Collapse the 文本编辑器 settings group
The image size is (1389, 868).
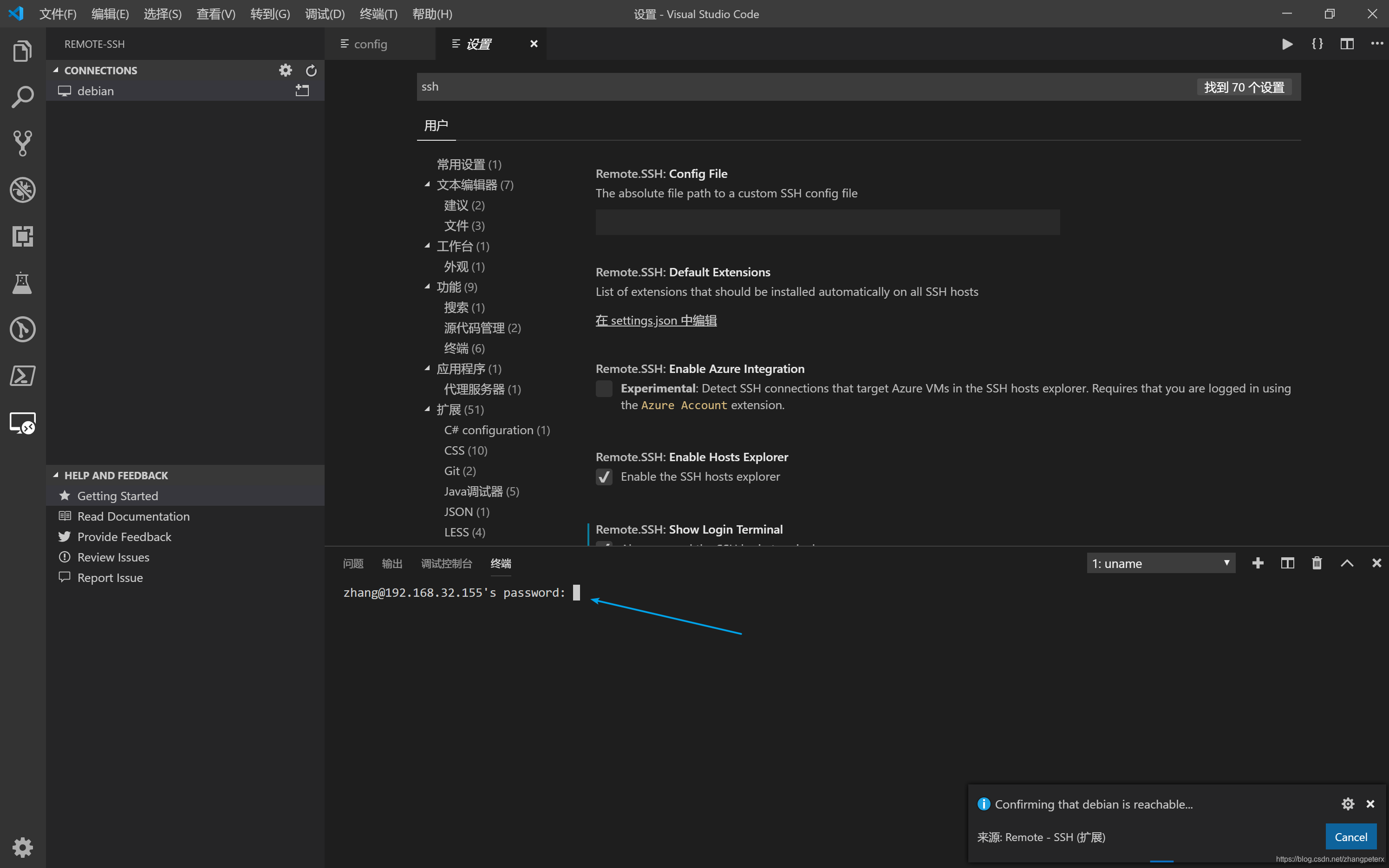[427, 184]
